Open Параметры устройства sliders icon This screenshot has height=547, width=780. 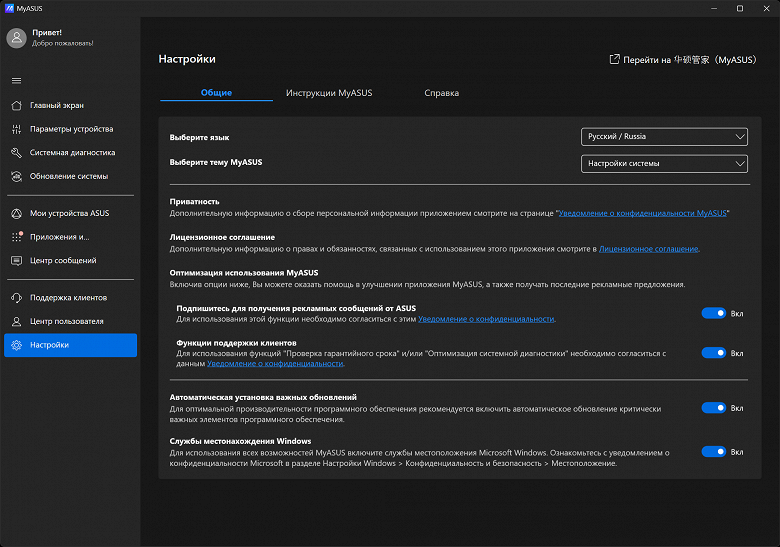tap(16, 129)
